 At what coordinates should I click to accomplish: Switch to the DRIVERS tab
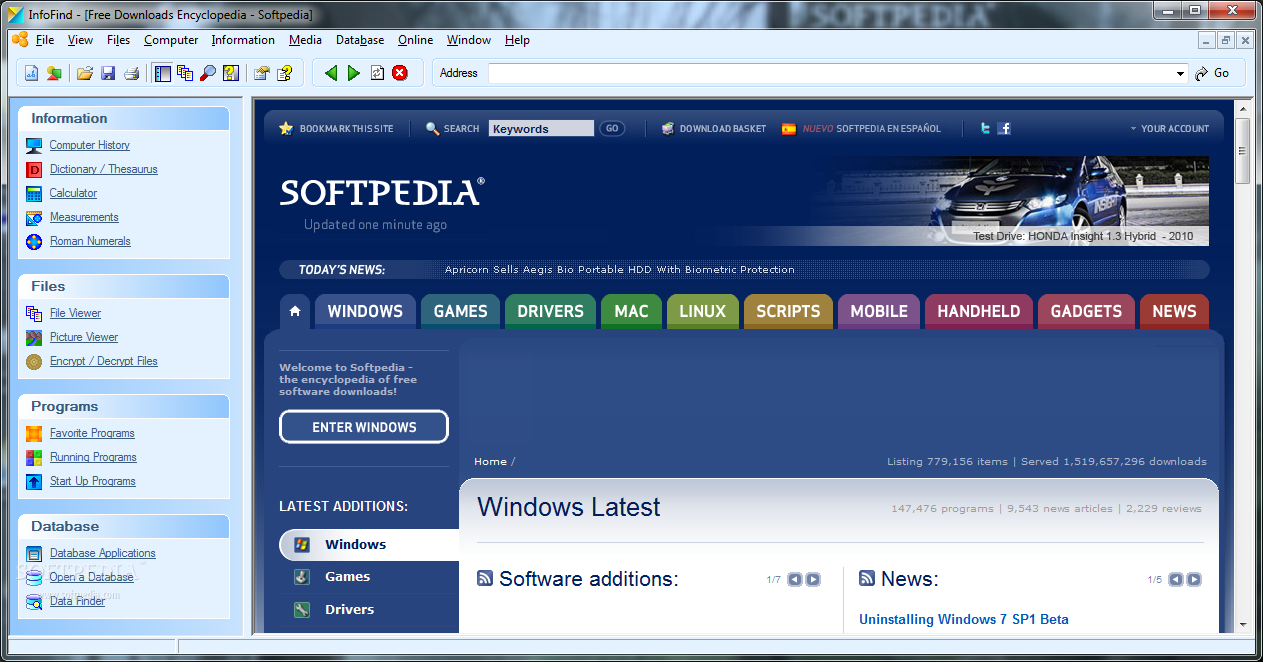click(x=550, y=311)
